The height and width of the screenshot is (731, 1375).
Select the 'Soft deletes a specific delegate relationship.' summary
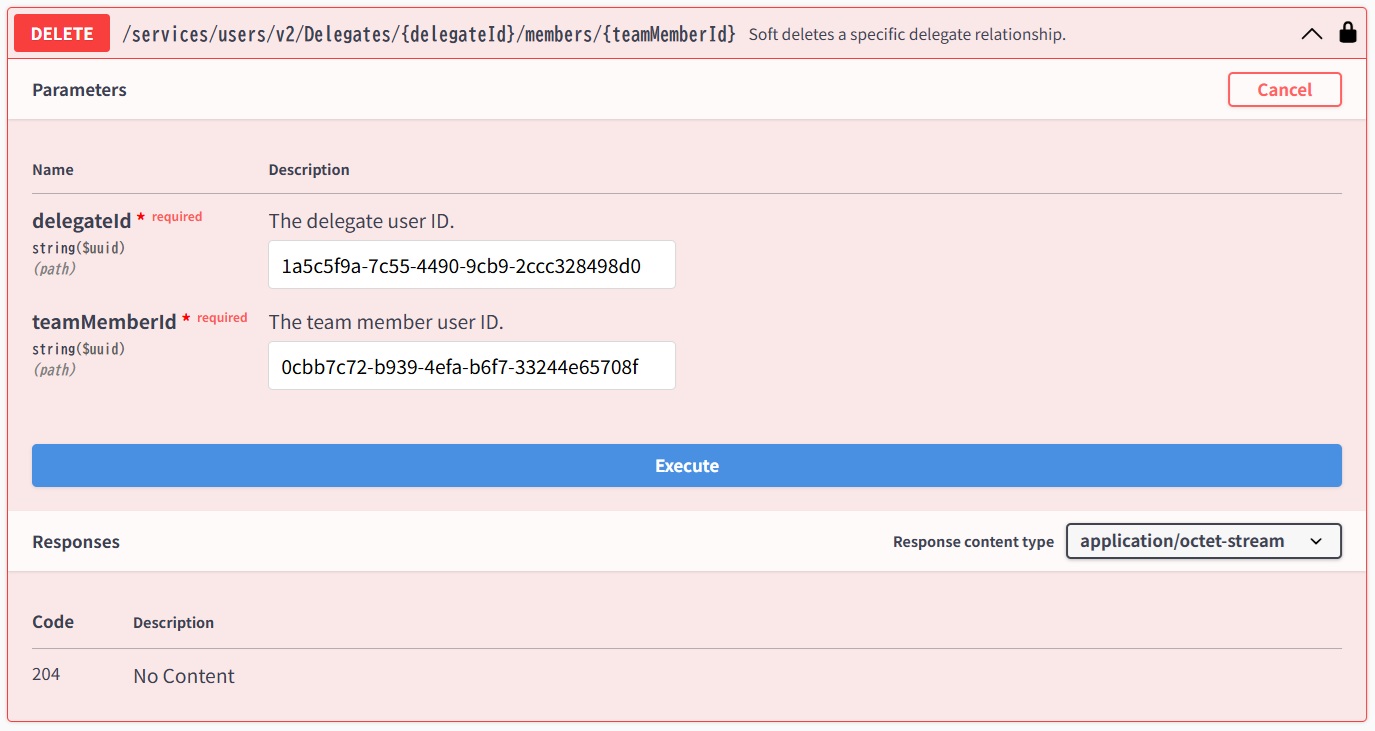click(x=907, y=34)
